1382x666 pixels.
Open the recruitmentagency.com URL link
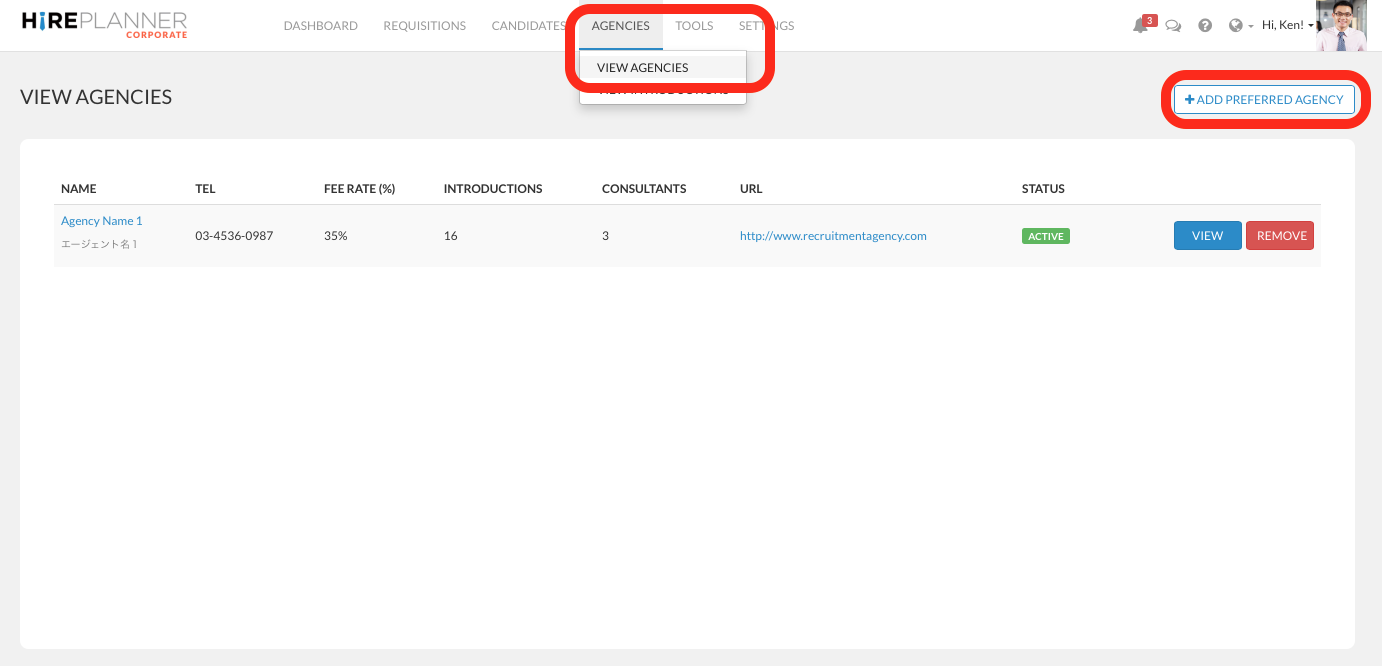pos(833,236)
